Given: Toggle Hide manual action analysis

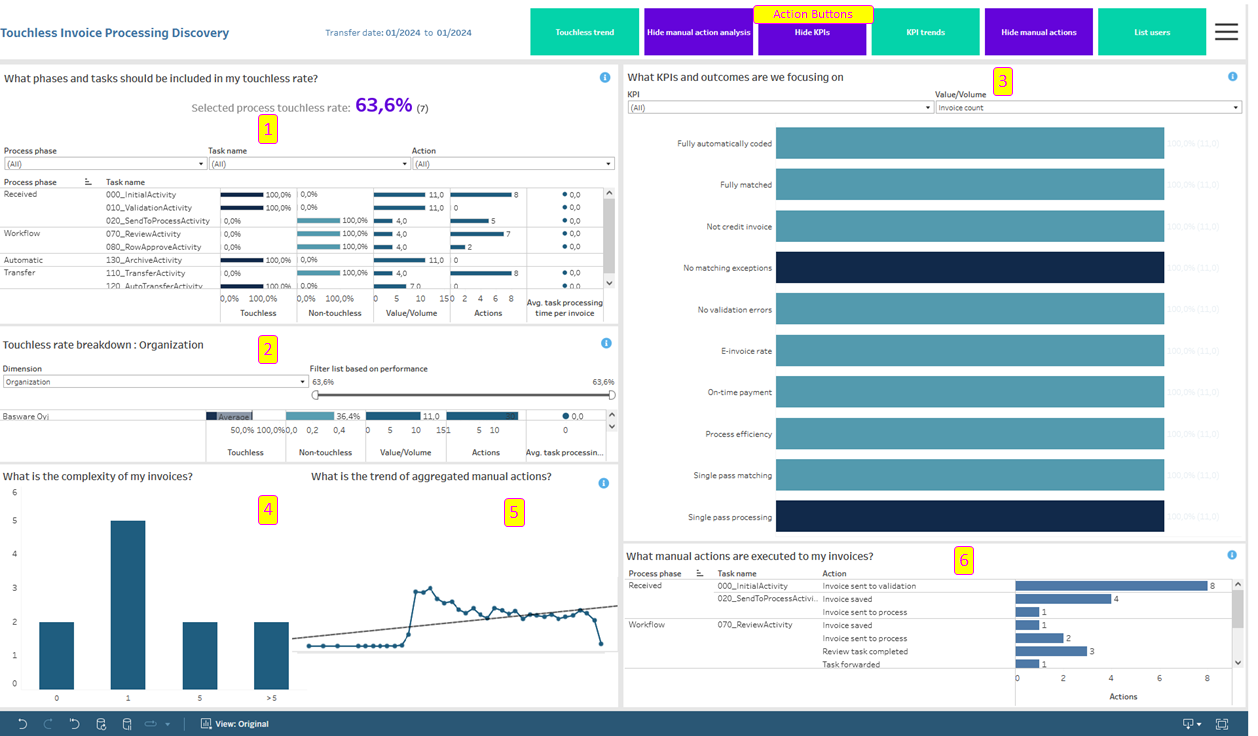Looking at the screenshot, I should coord(698,31).
